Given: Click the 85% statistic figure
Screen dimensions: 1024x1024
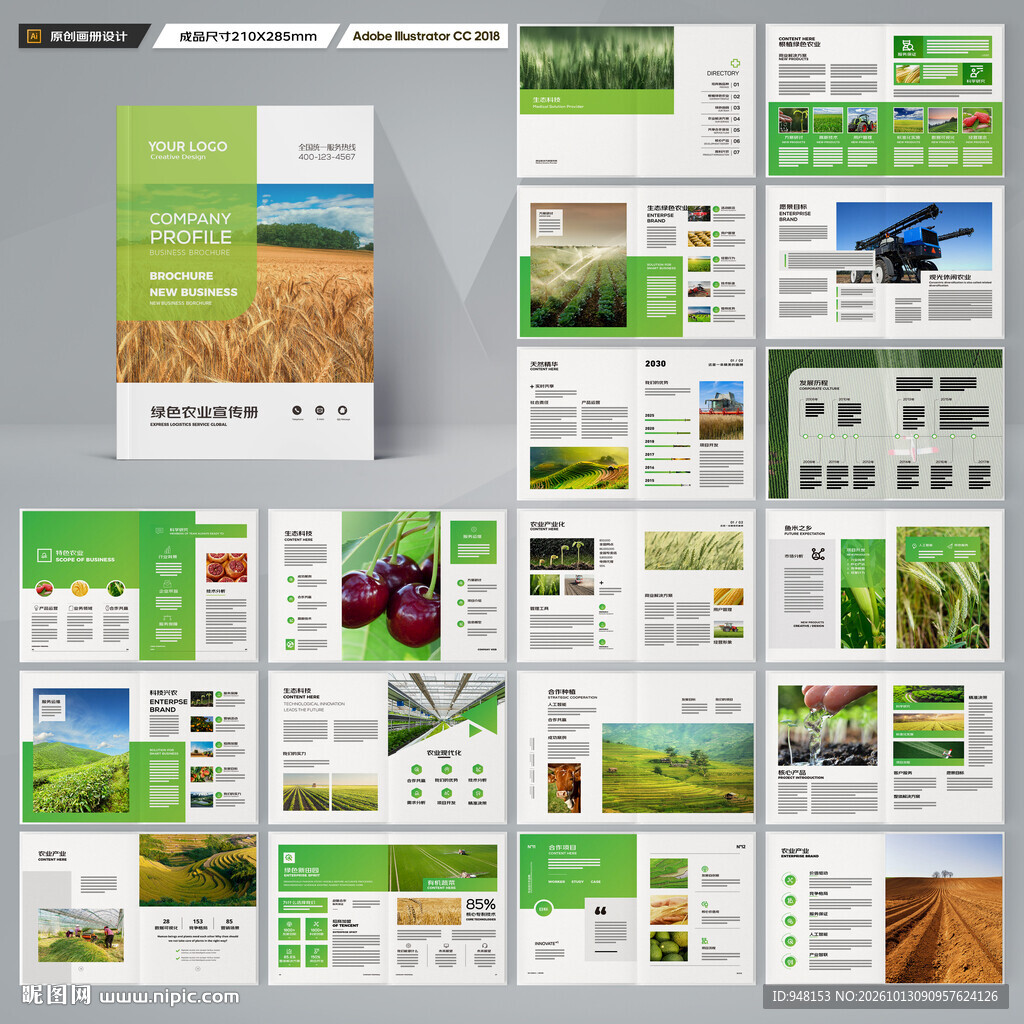Looking at the screenshot, I should [x=481, y=904].
